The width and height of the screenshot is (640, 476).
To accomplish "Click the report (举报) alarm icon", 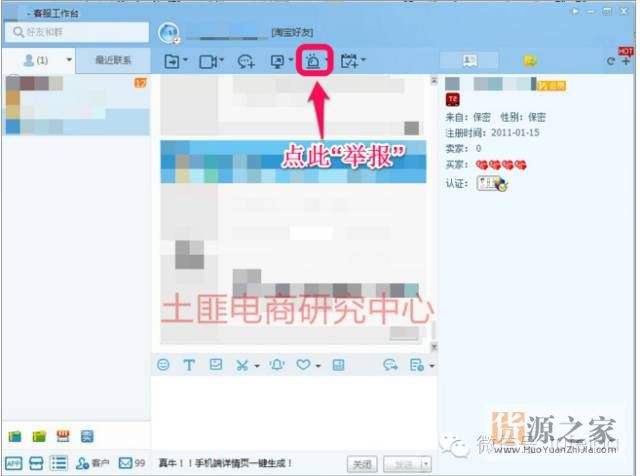I will coord(313,62).
